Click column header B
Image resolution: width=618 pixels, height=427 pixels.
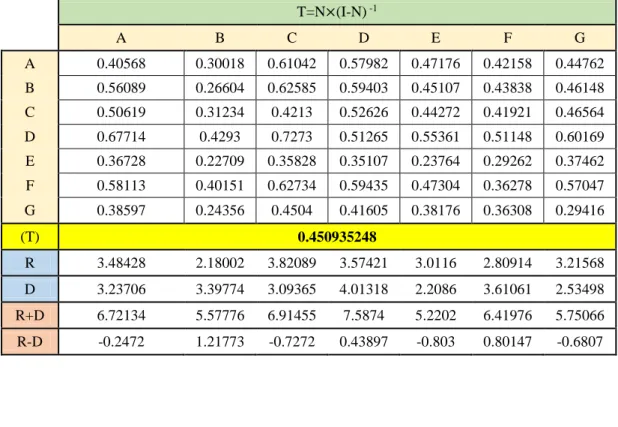coord(220,38)
